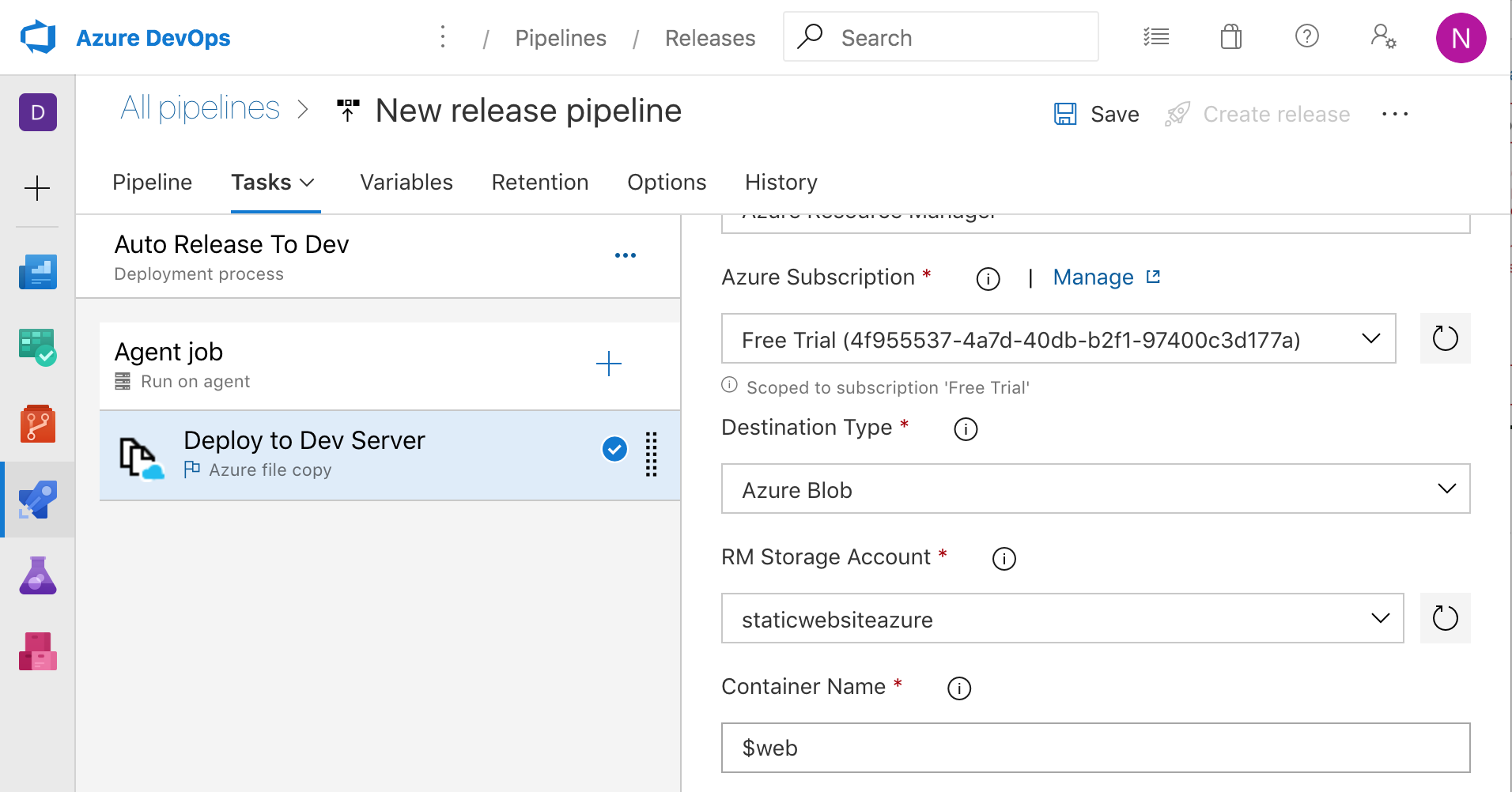This screenshot has width=1512, height=792.
Task: Open the Releases breadcrumb link
Action: tap(710, 38)
